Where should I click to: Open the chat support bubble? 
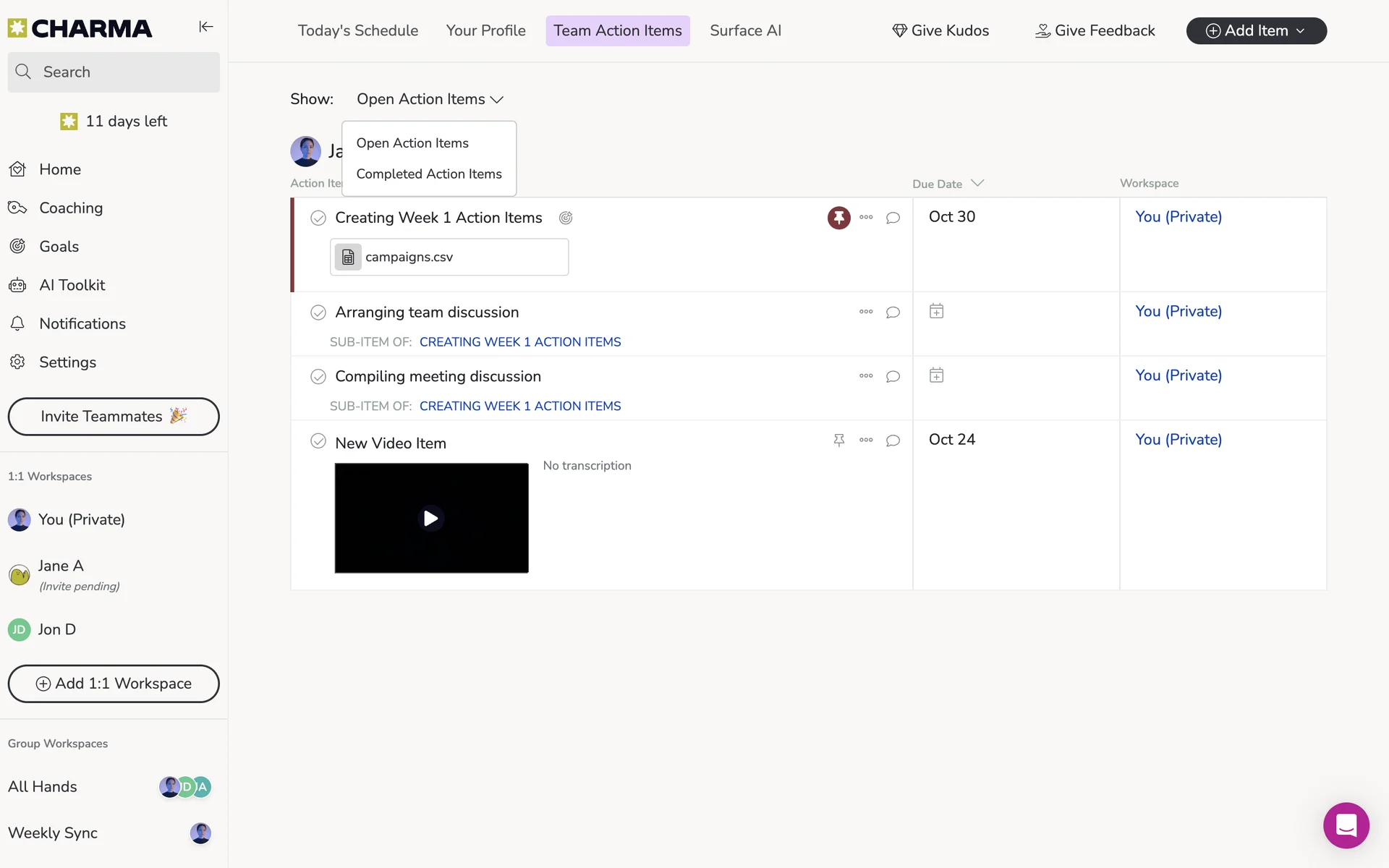pyautogui.click(x=1346, y=825)
